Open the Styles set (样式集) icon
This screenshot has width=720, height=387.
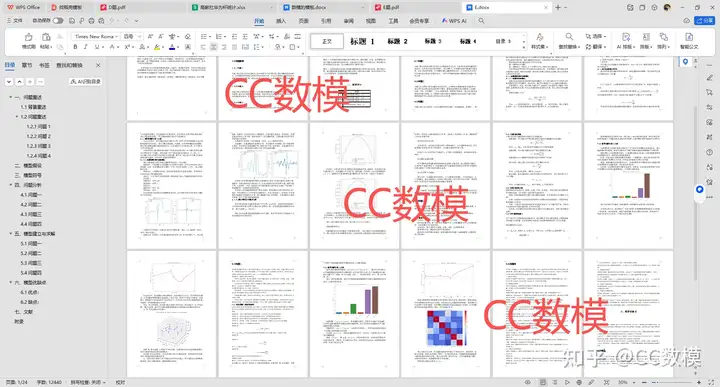[x=540, y=37]
